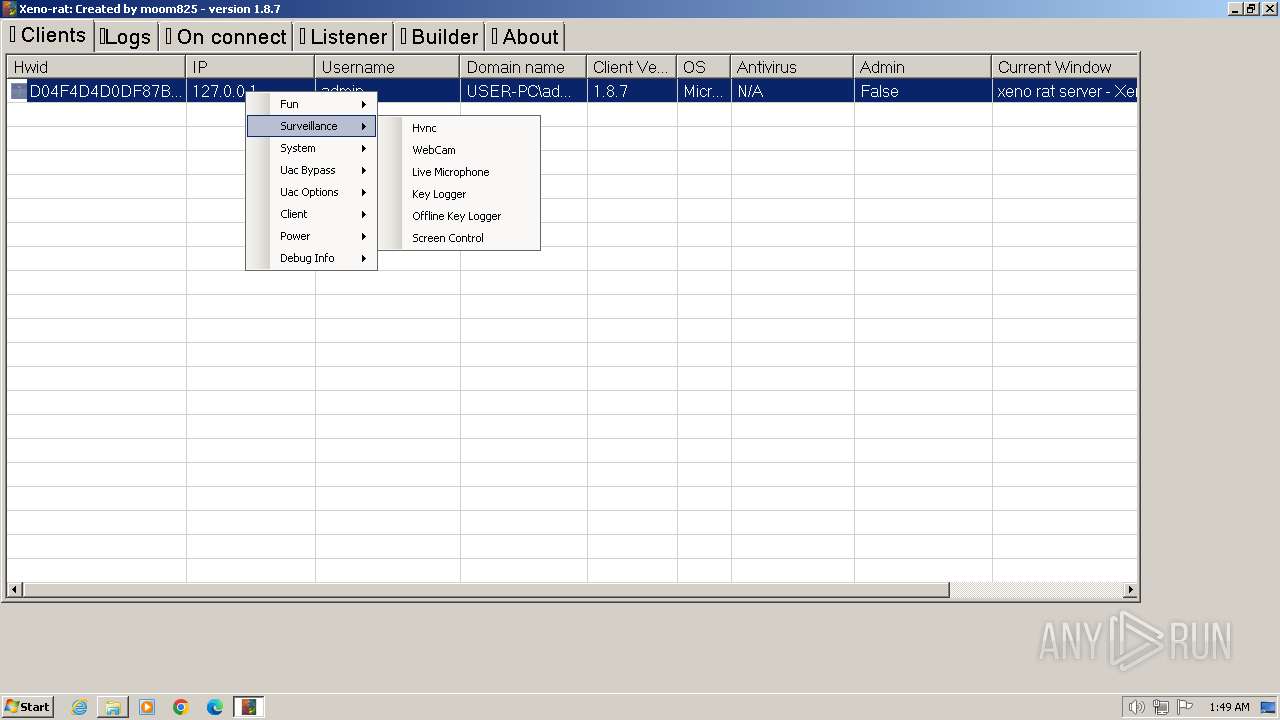Click the N/A antivirus cell

tap(792, 91)
